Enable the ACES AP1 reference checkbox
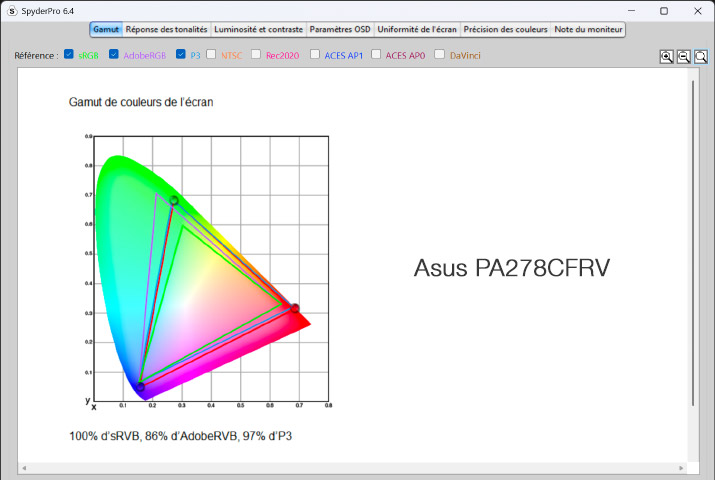 click(x=315, y=54)
